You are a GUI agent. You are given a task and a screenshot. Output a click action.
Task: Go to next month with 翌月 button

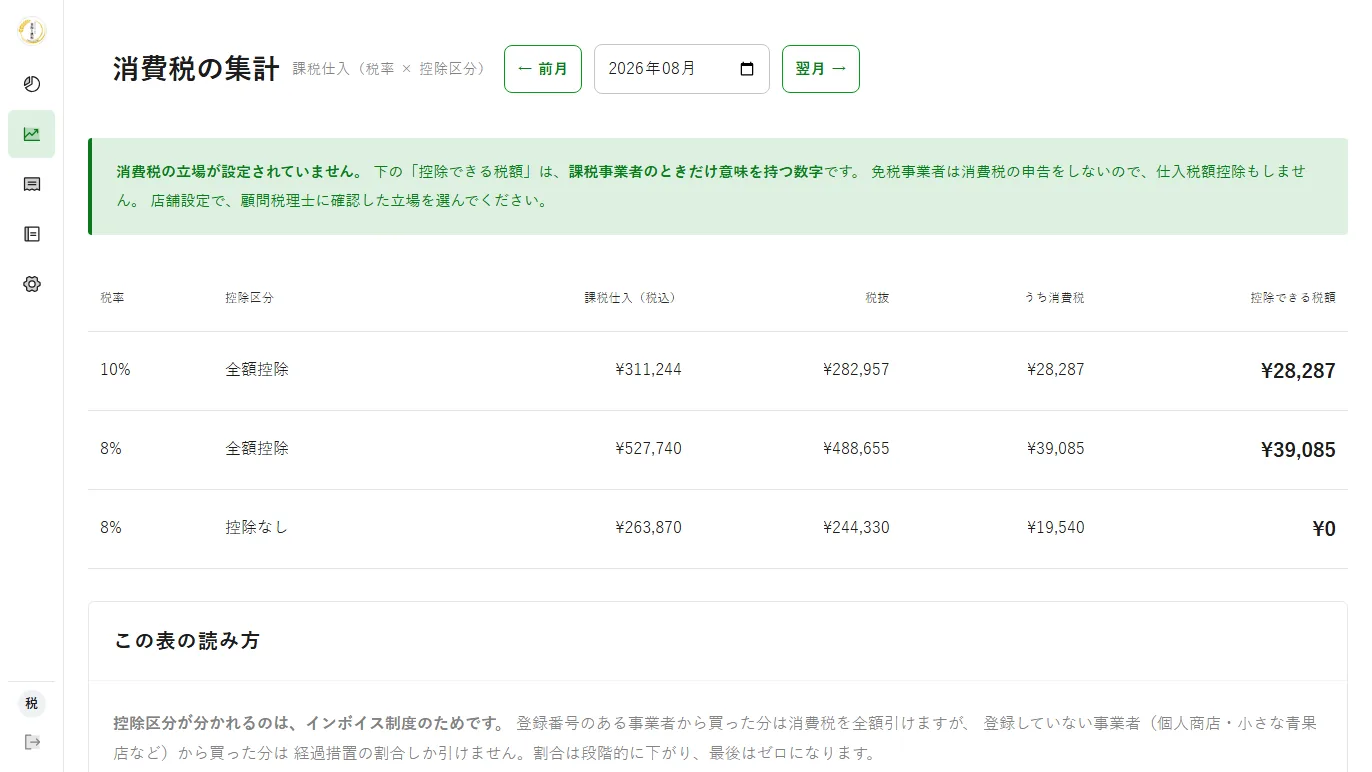[x=821, y=69]
